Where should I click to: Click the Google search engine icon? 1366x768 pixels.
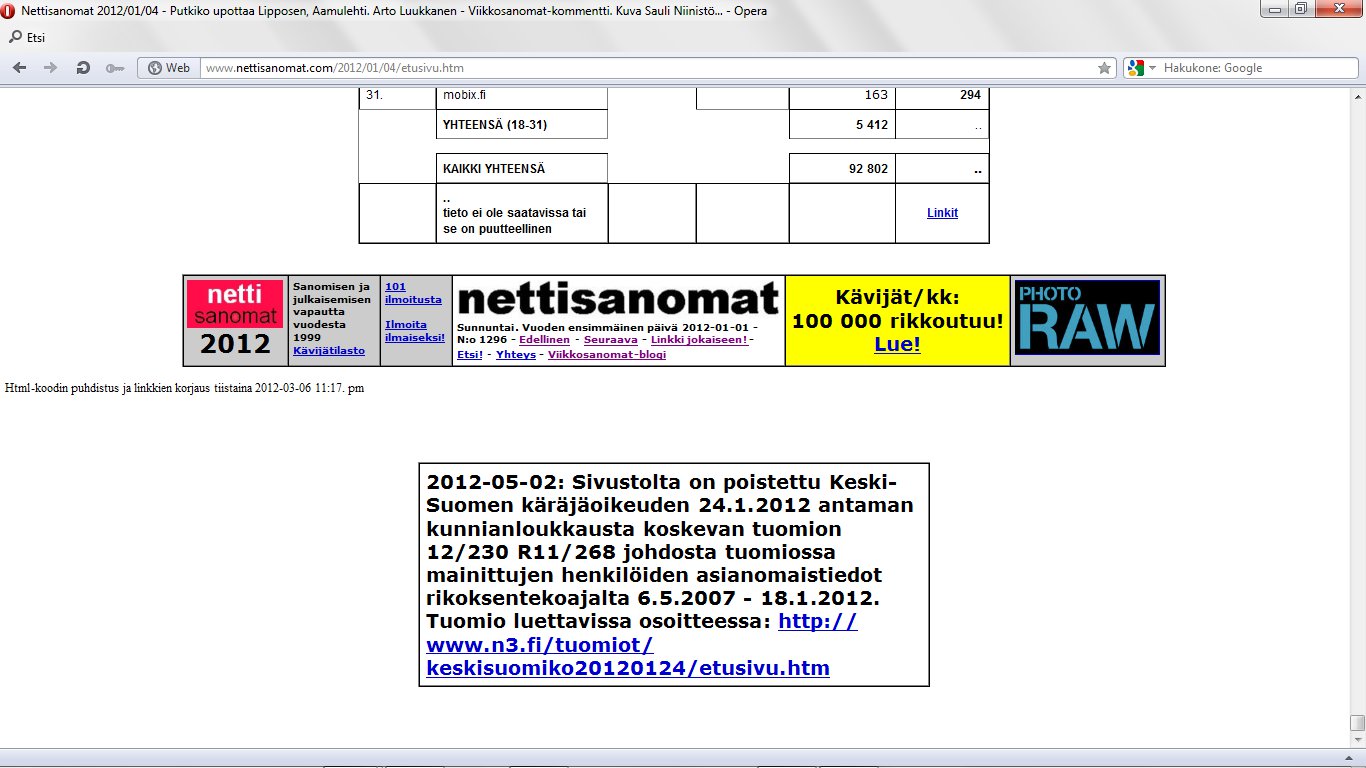[x=1135, y=68]
